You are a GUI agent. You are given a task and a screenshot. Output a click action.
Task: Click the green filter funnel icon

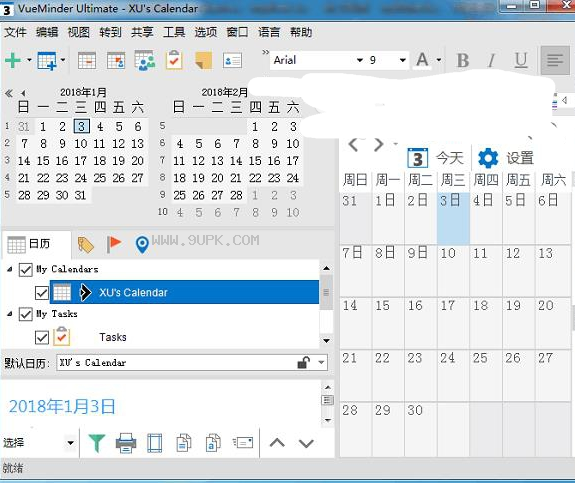point(97,443)
